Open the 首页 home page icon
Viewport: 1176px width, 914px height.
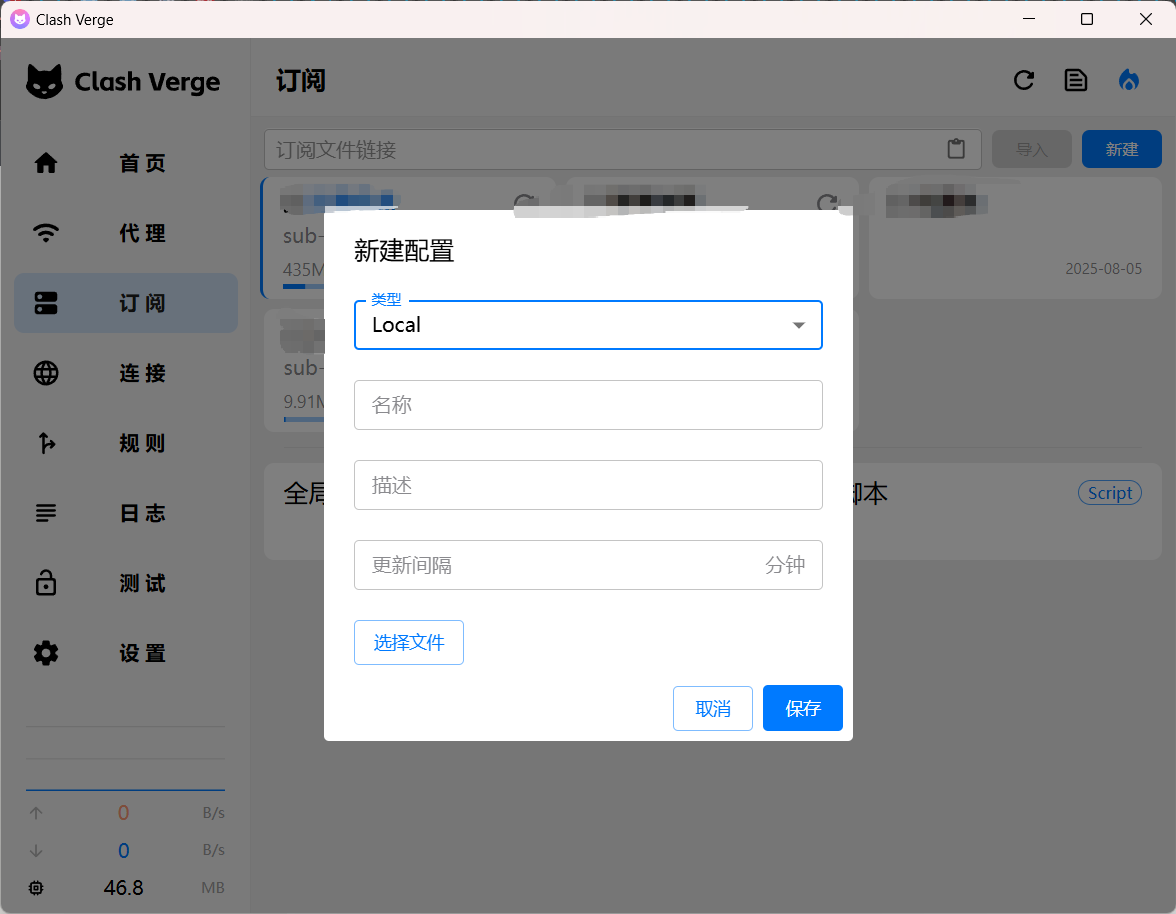(45, 163)
